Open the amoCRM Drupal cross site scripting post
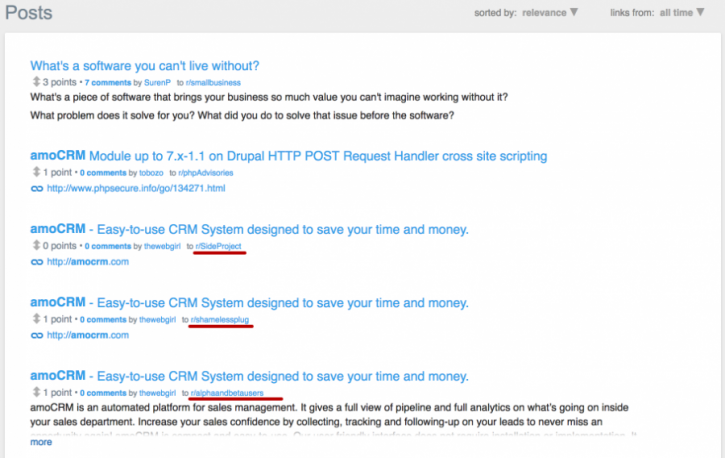 point(289,156)
